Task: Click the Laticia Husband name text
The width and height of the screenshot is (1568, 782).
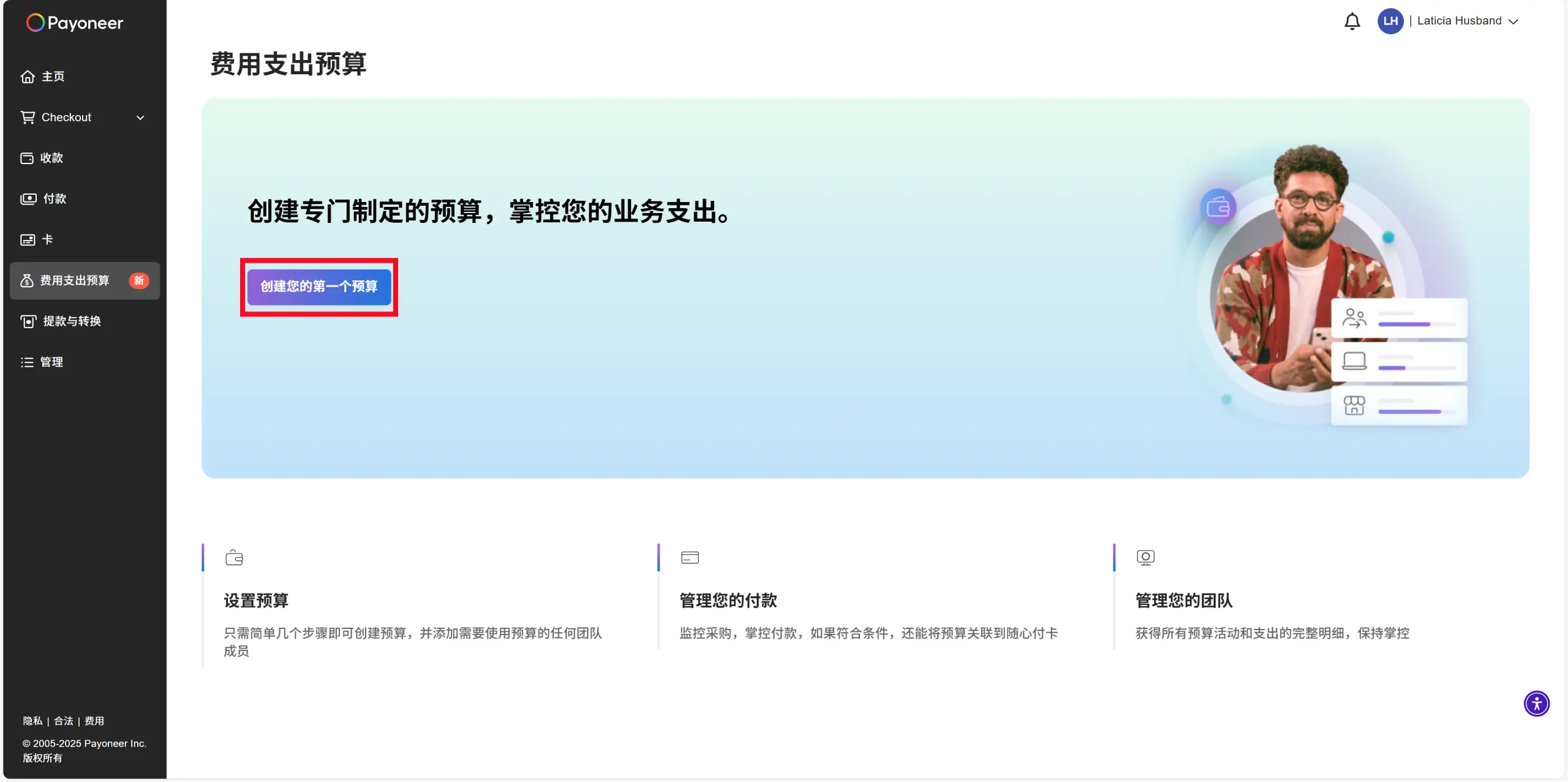Action: point(1459,21)
